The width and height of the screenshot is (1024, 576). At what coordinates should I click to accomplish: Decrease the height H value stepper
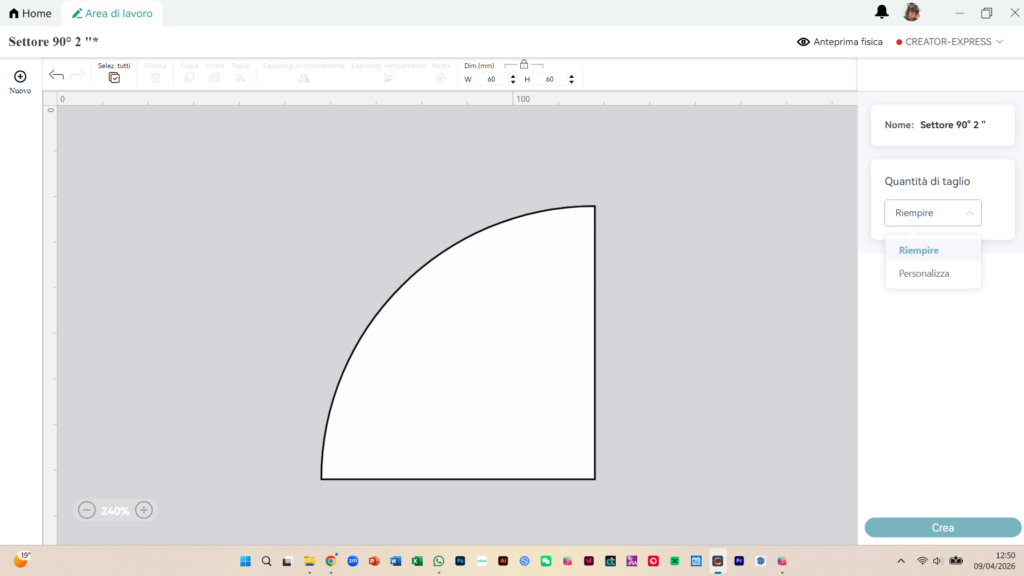point(571,82)
